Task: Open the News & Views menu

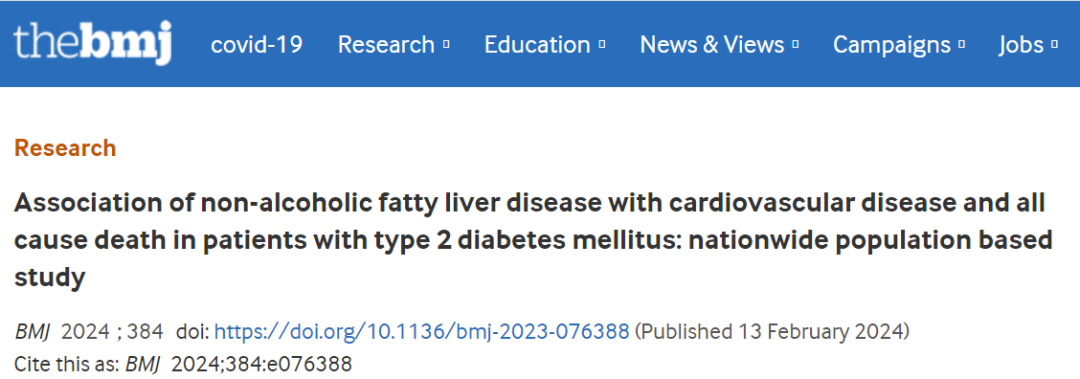Action: pyautogui.click(x=712, y=45)
